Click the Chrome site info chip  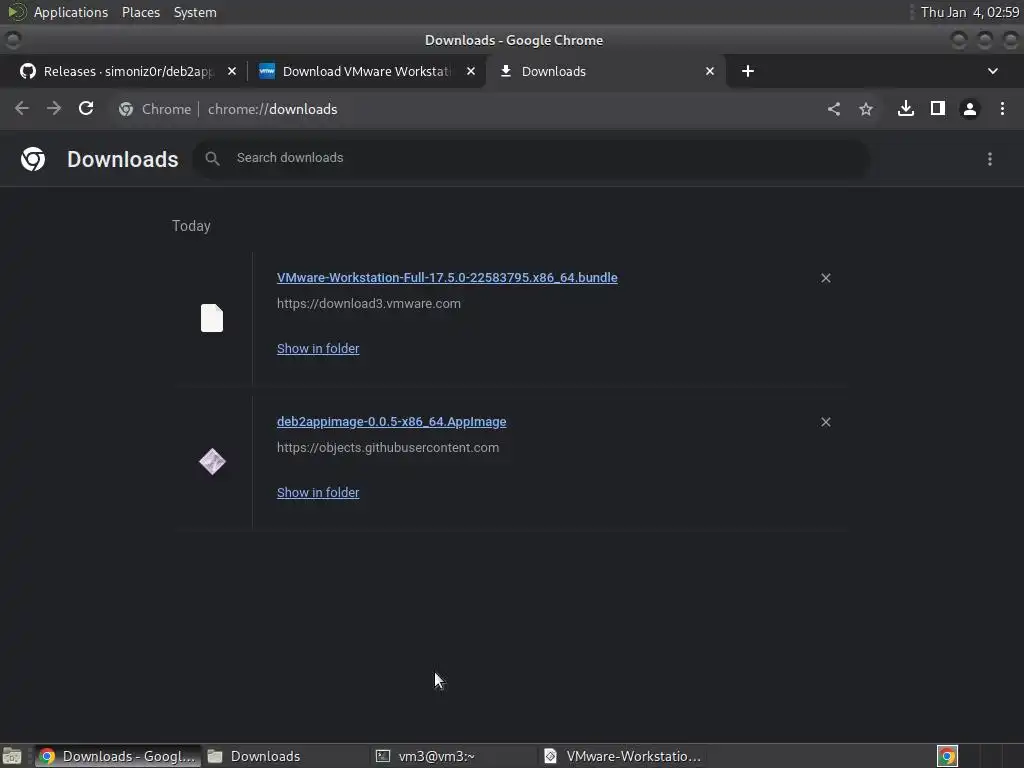155,109
